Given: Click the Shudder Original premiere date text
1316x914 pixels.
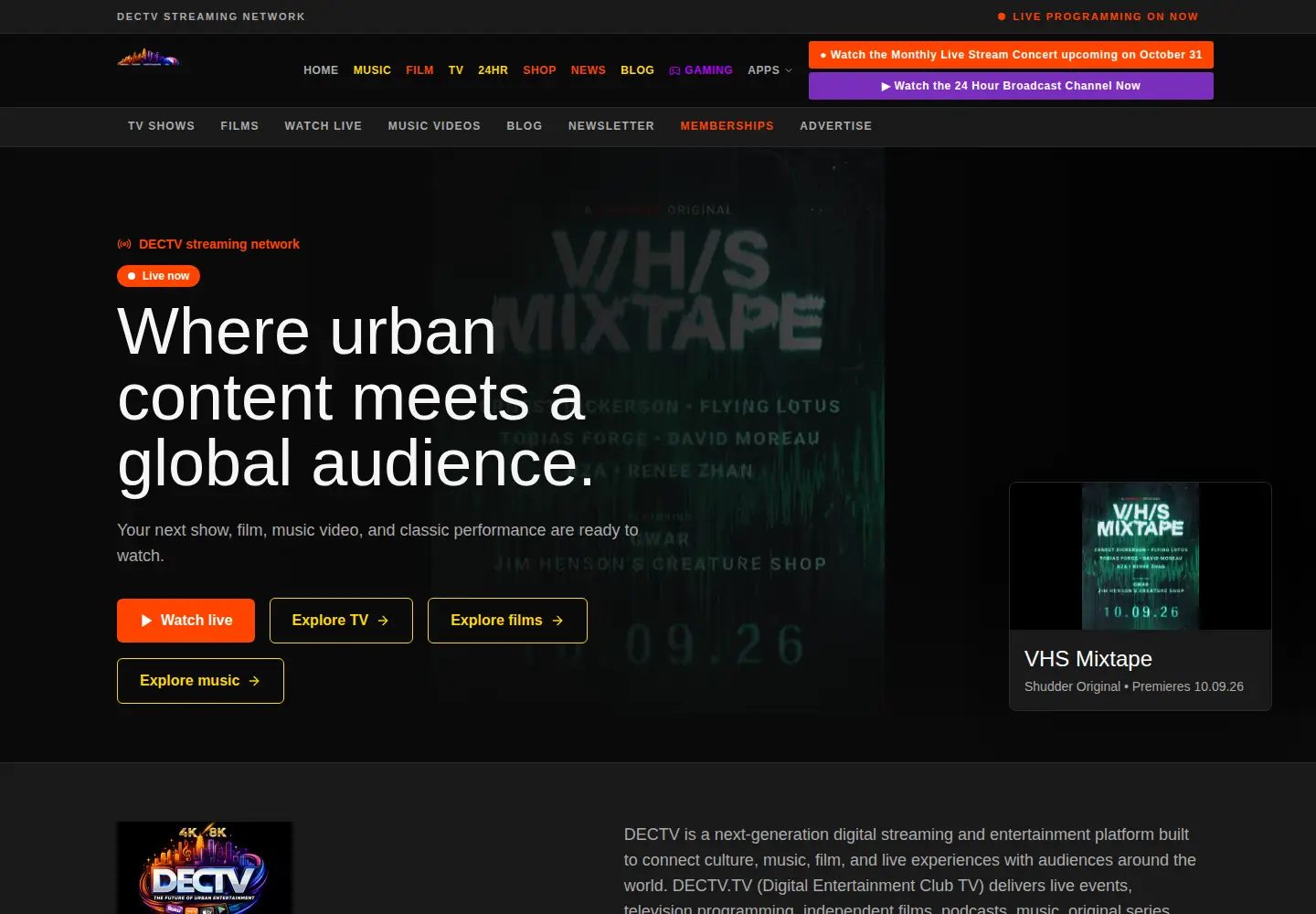Looking at the screenshot, I should click(1134, 686).
